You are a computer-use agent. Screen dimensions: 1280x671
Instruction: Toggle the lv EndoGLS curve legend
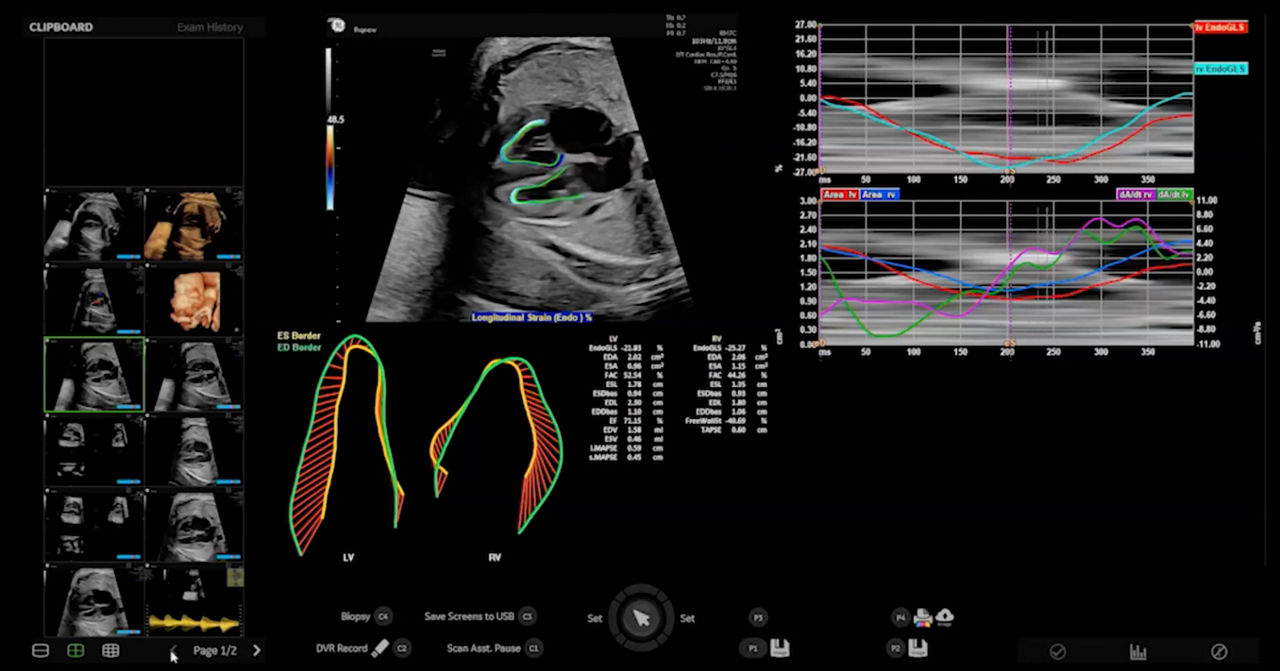point(1220,28)
